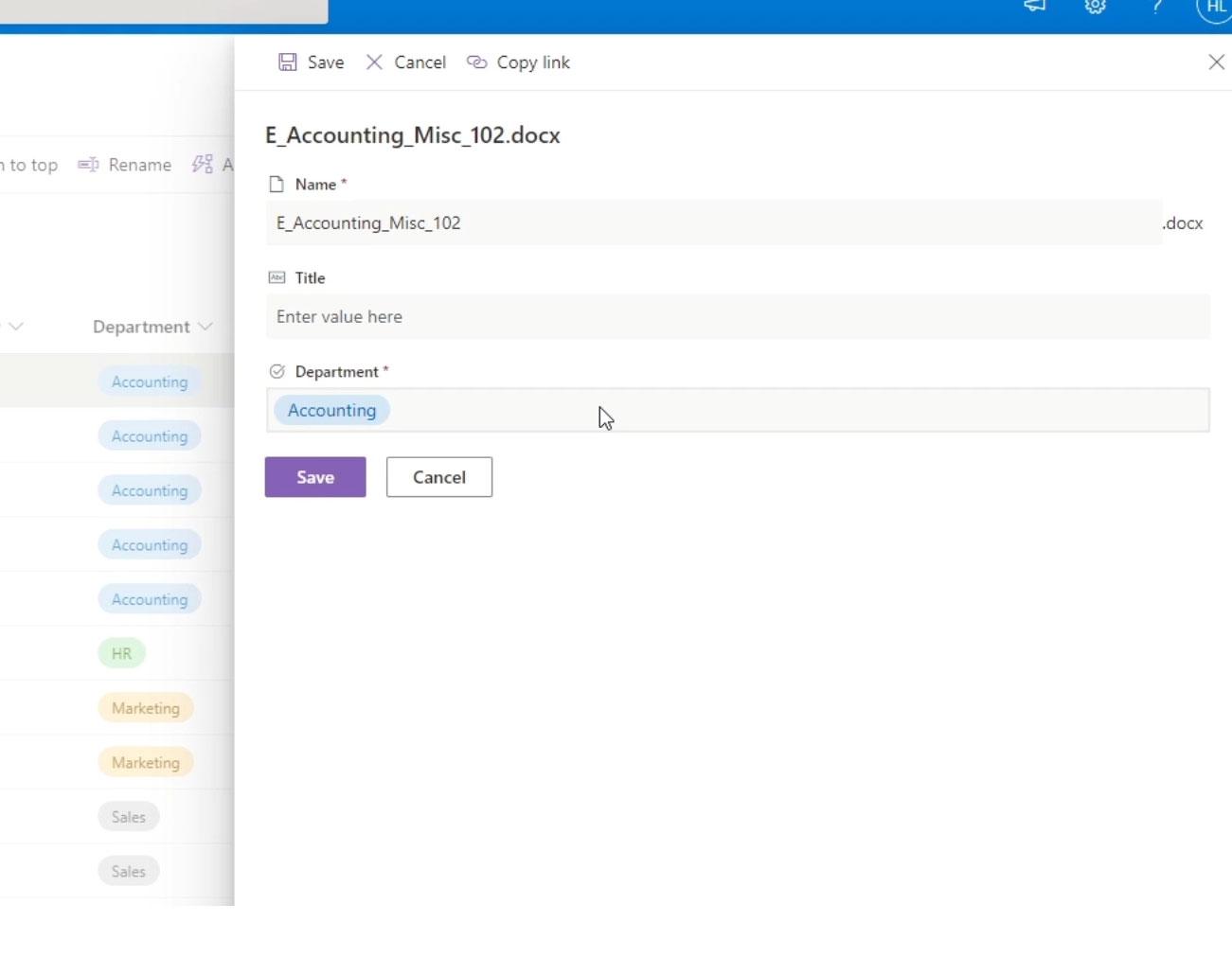1232x976 pixels.
Task: Close the properties panel with the X
Action: coord(1216,62)
